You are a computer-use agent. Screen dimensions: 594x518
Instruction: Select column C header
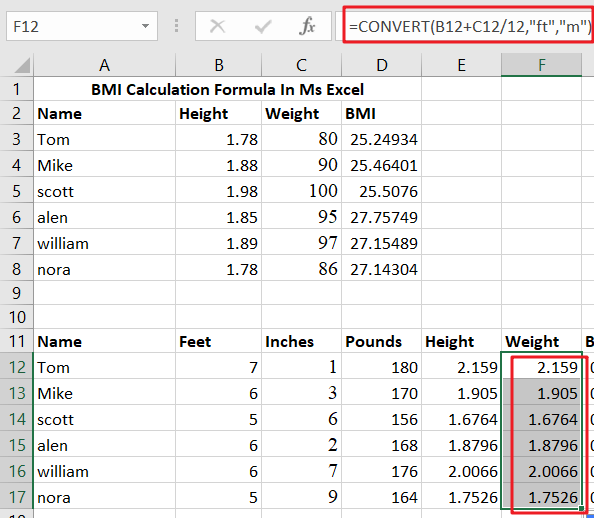pos(302,65)
